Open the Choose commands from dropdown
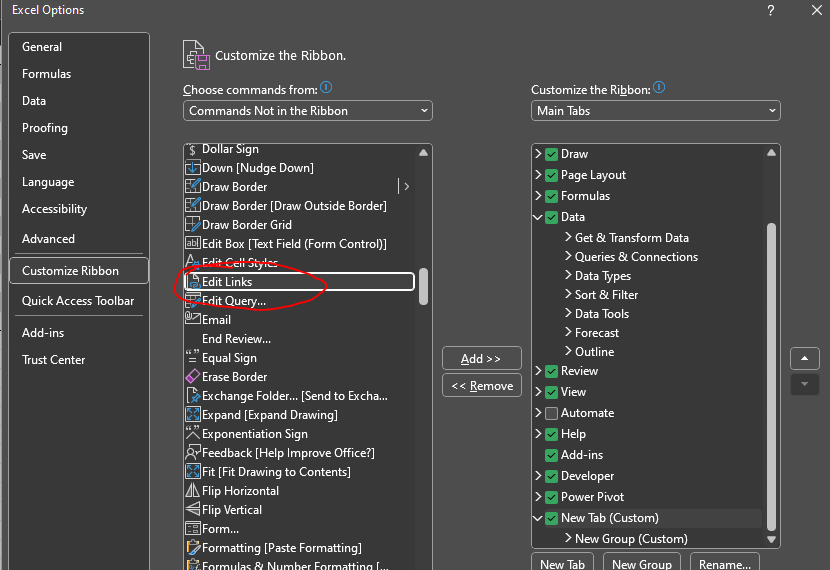 pos(308,111)
